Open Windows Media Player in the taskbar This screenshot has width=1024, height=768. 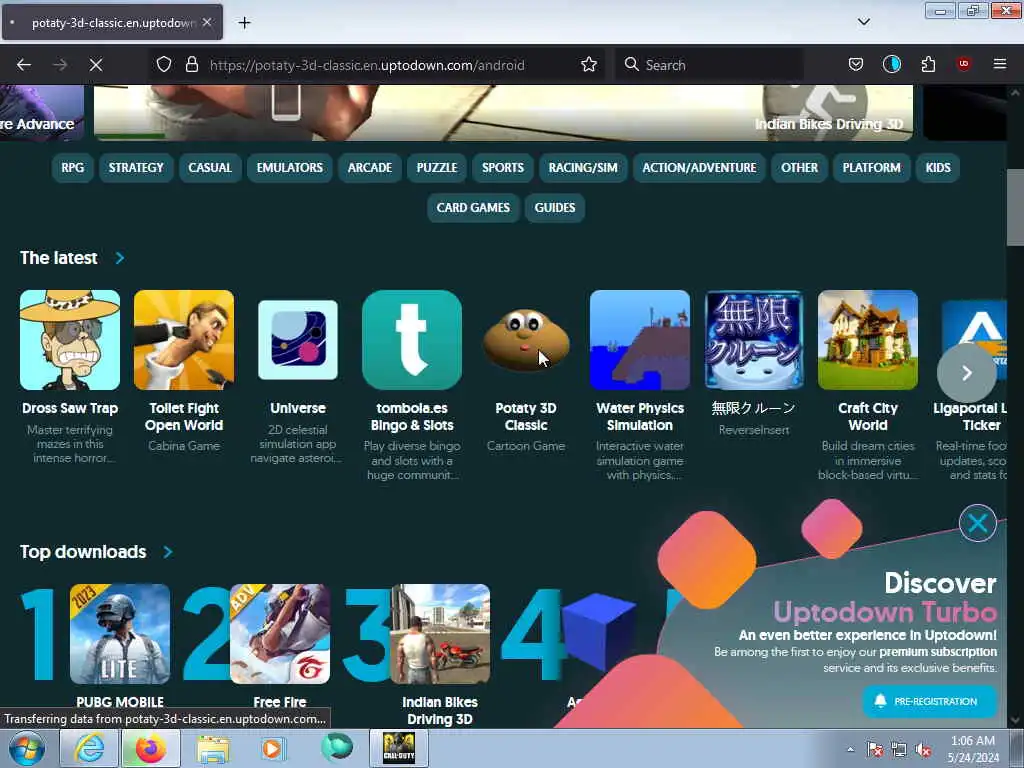pos(274,748)
